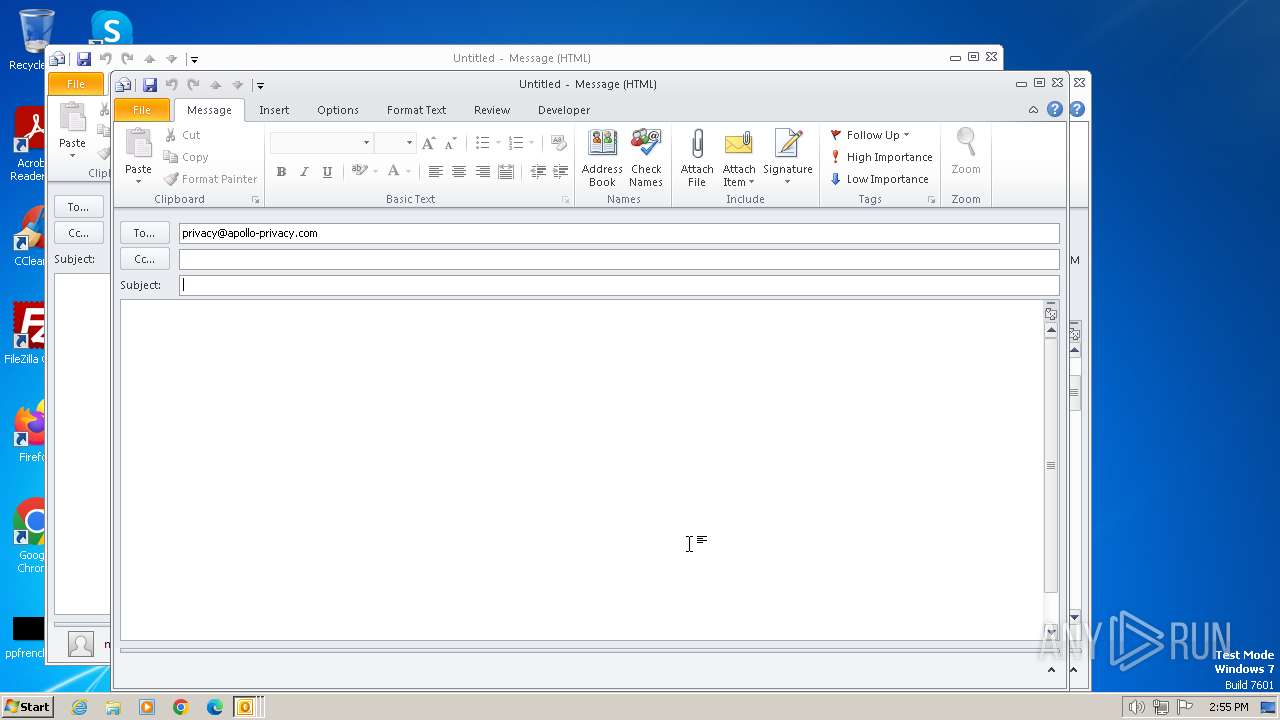Click the Numbering list icon
This screenshot has width=1280, height=720.
click(516, 143)
